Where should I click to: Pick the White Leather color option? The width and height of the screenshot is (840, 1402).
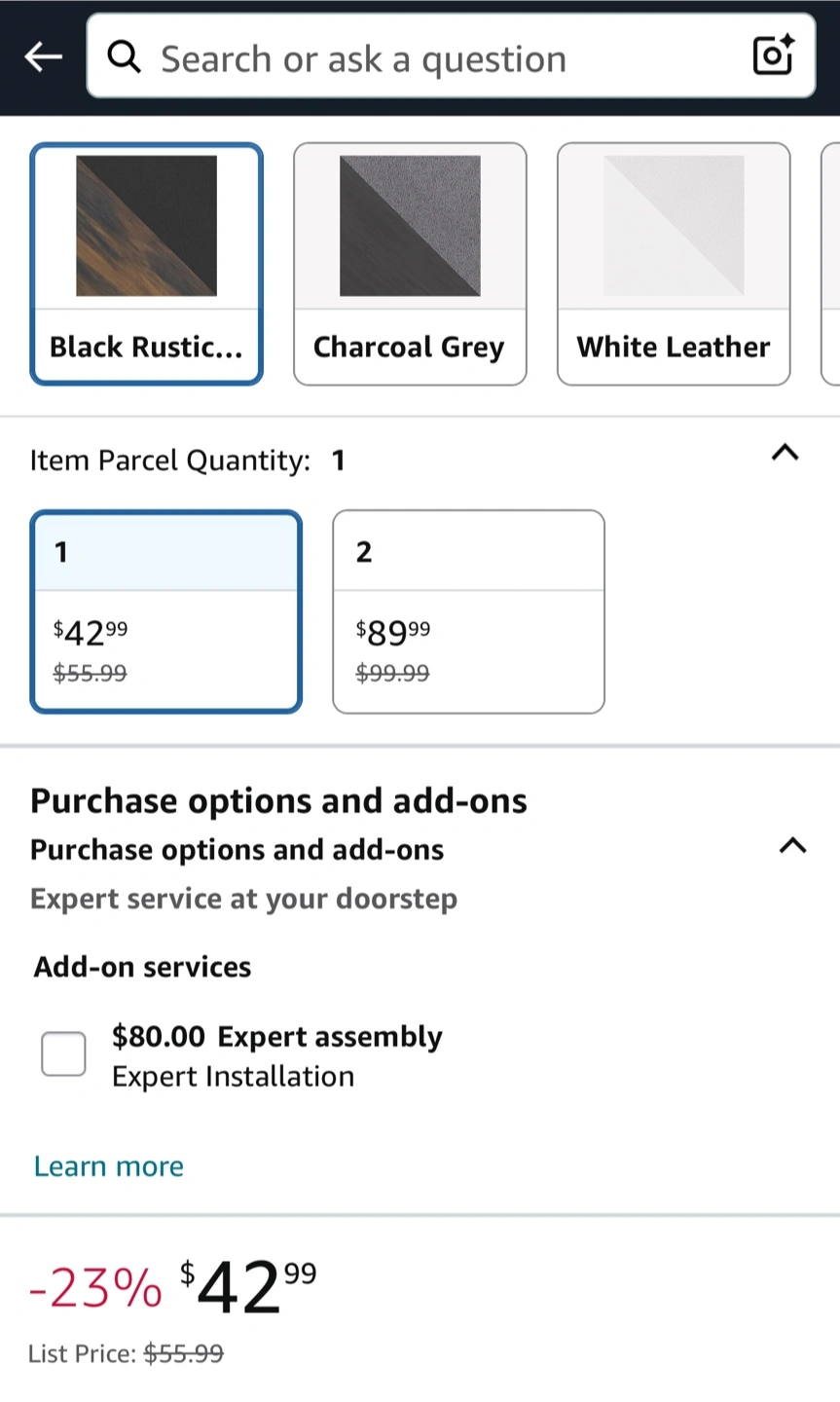click(x=674, y=264)
